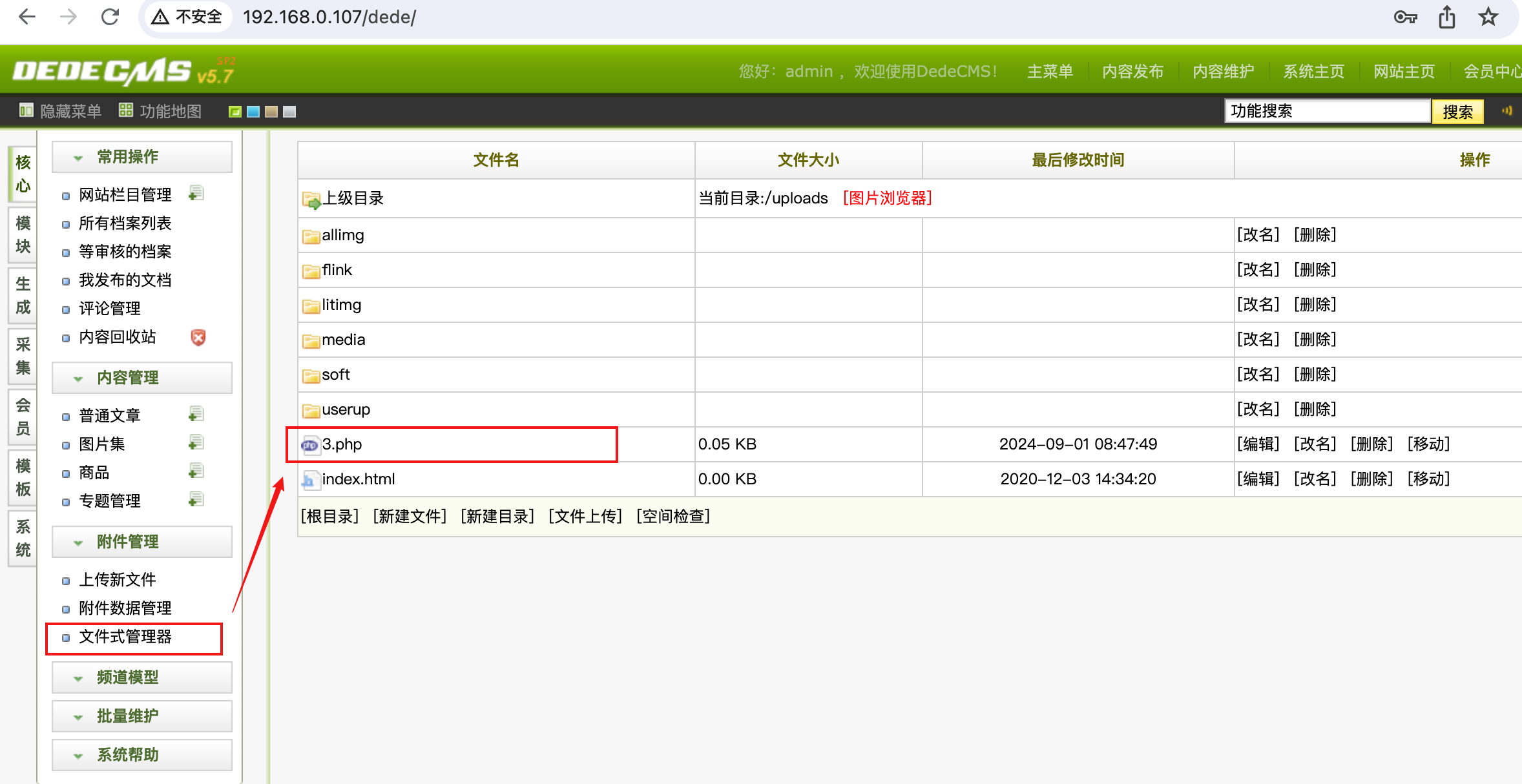Screen dimensions: 1522x784
Task: Switch to the 模板 sidebar tab
Action: pos(22,478)
